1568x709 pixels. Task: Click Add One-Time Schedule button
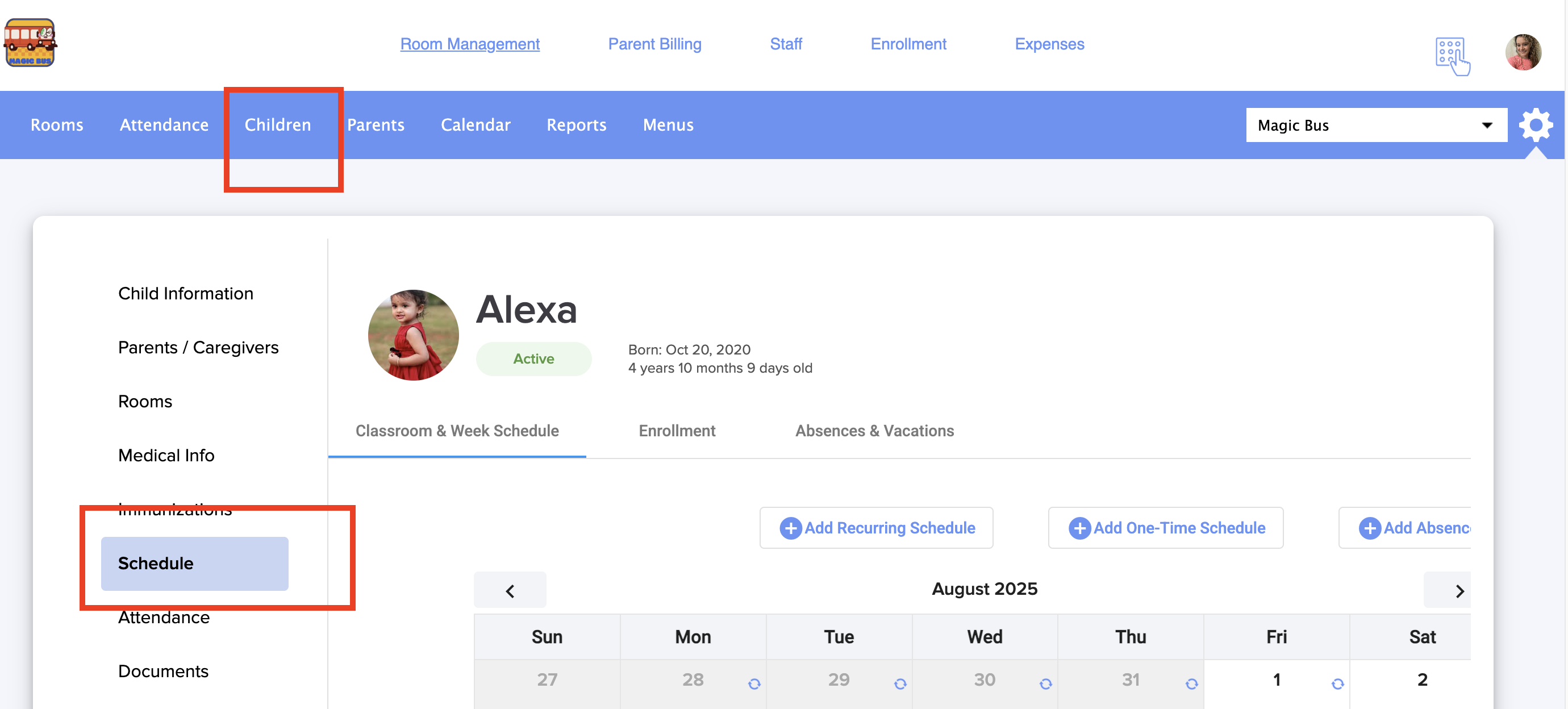click(1165, 527)
